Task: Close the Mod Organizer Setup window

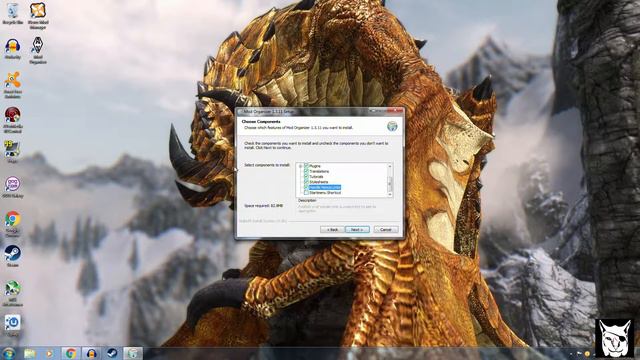Action: [396, 111]
